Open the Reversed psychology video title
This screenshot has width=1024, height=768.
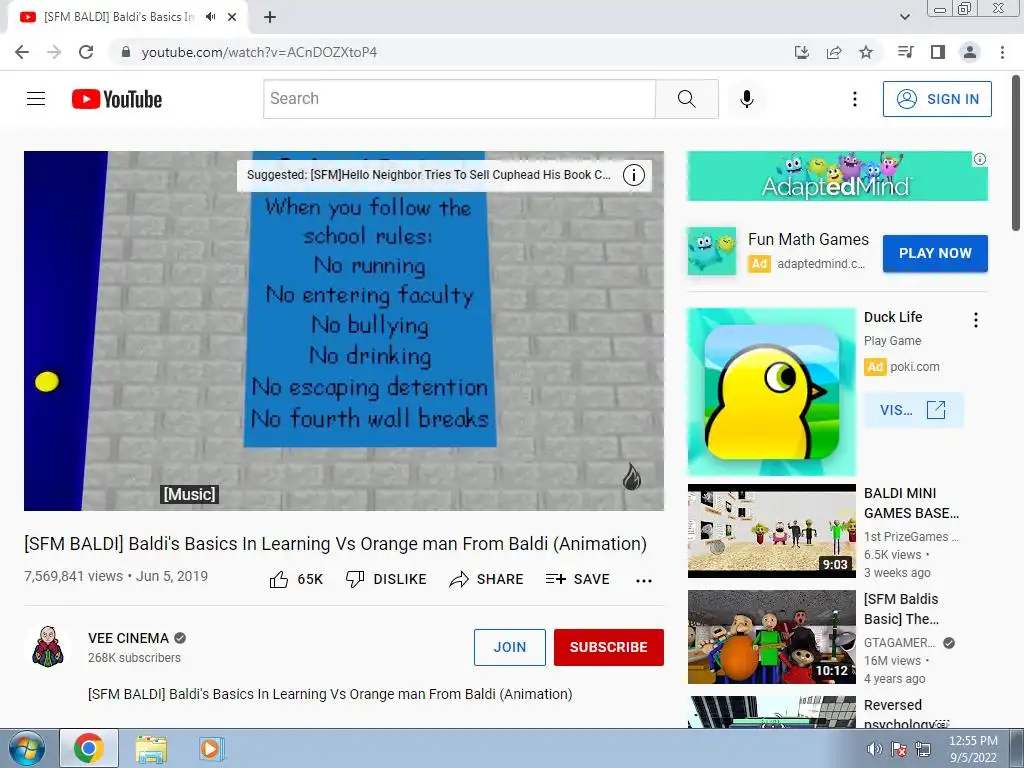coord(905,715)
